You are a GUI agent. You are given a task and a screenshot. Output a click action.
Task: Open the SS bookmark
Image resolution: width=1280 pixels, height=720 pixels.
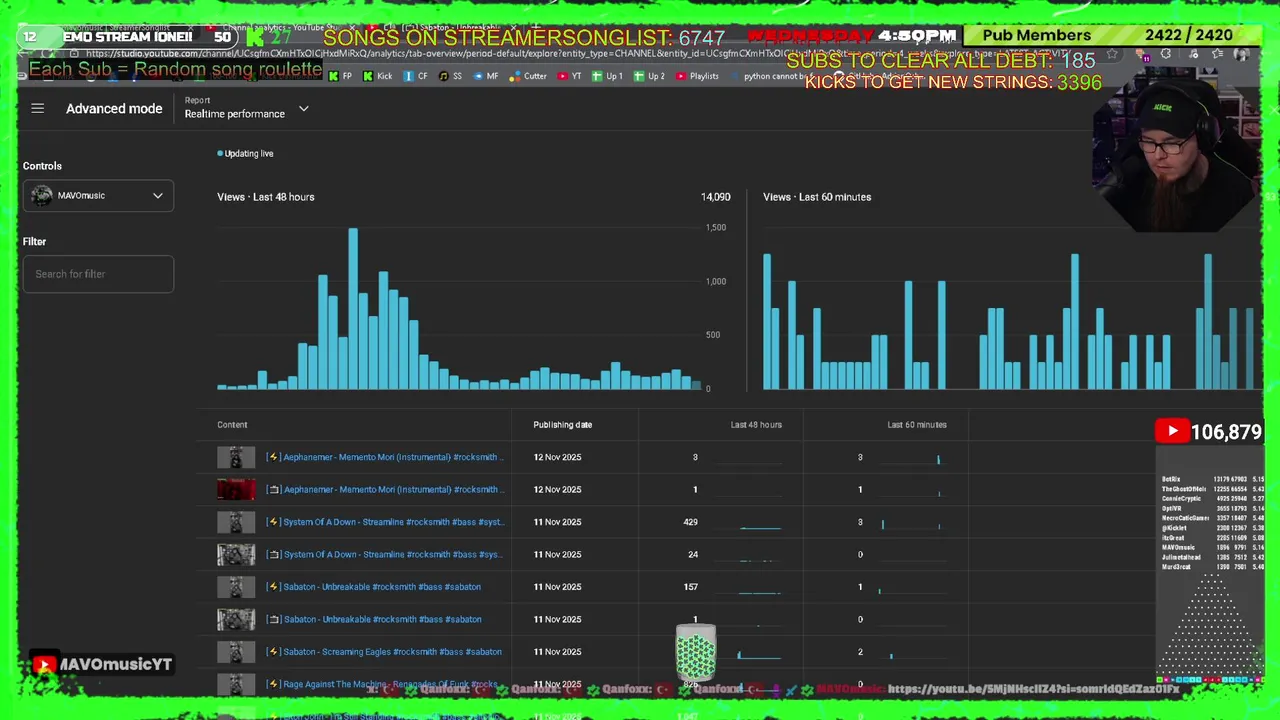click(451, 76)
